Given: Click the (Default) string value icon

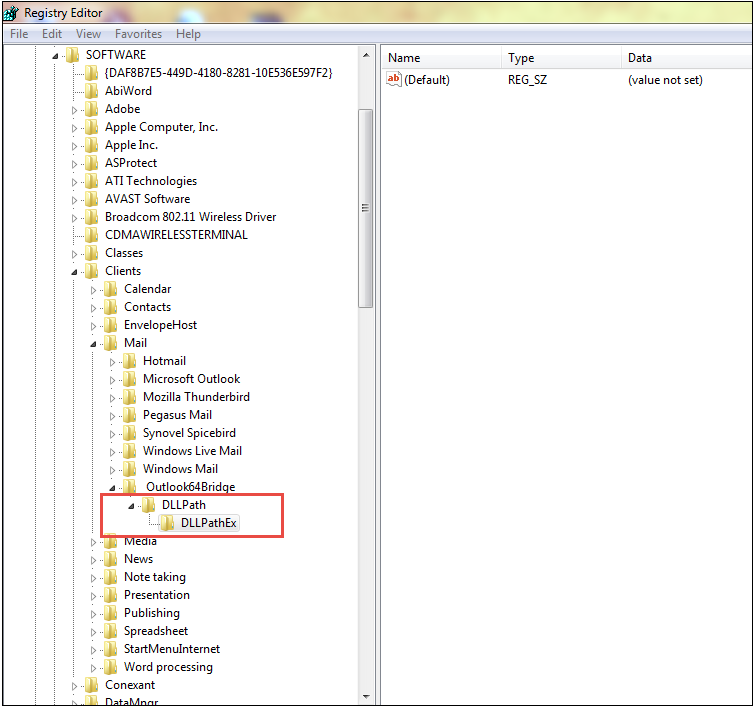Looking at the screenshot, I should click(x=394, y=79).
